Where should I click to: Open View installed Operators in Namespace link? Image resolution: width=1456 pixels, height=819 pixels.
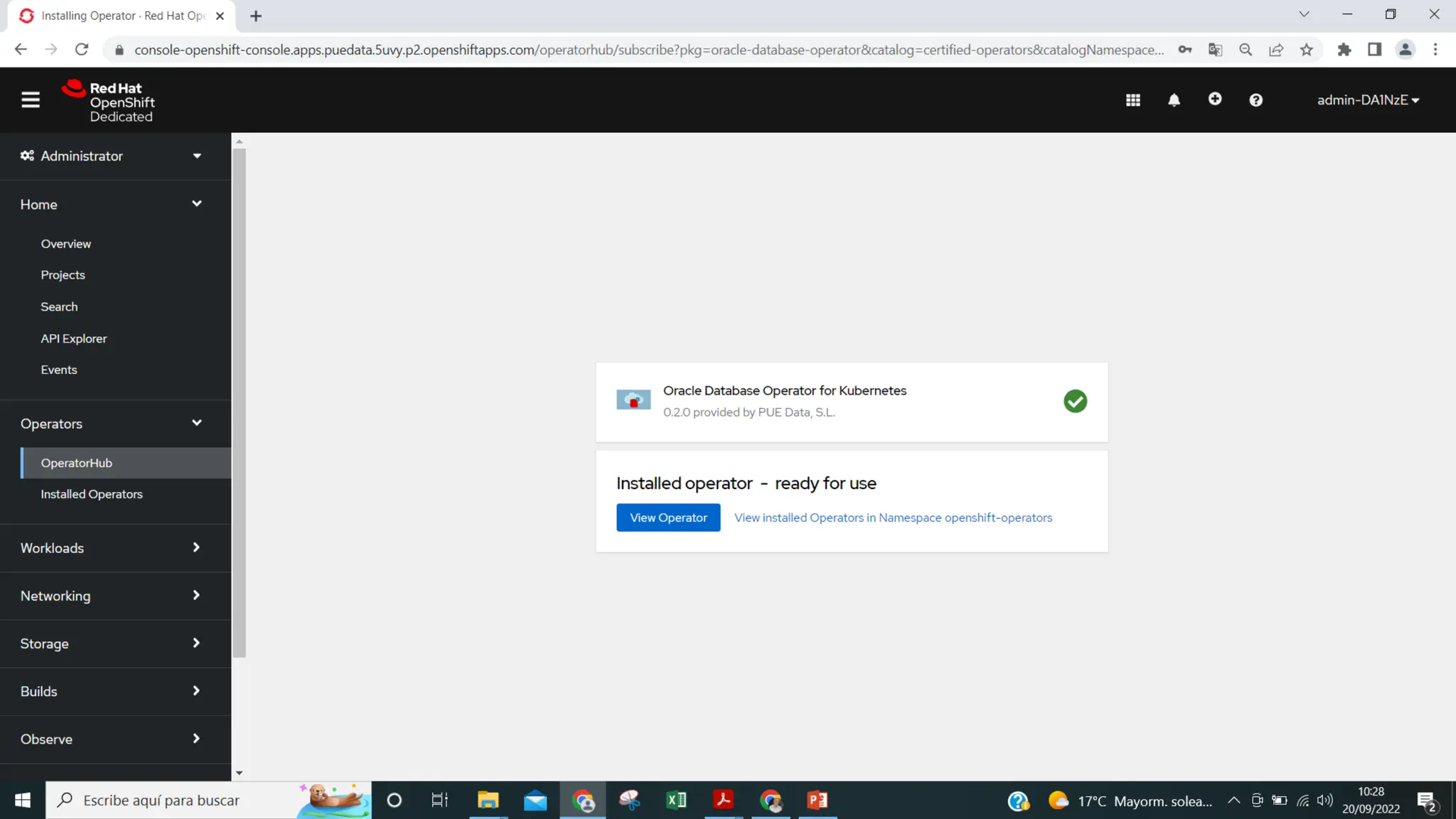tap(893, 518)
